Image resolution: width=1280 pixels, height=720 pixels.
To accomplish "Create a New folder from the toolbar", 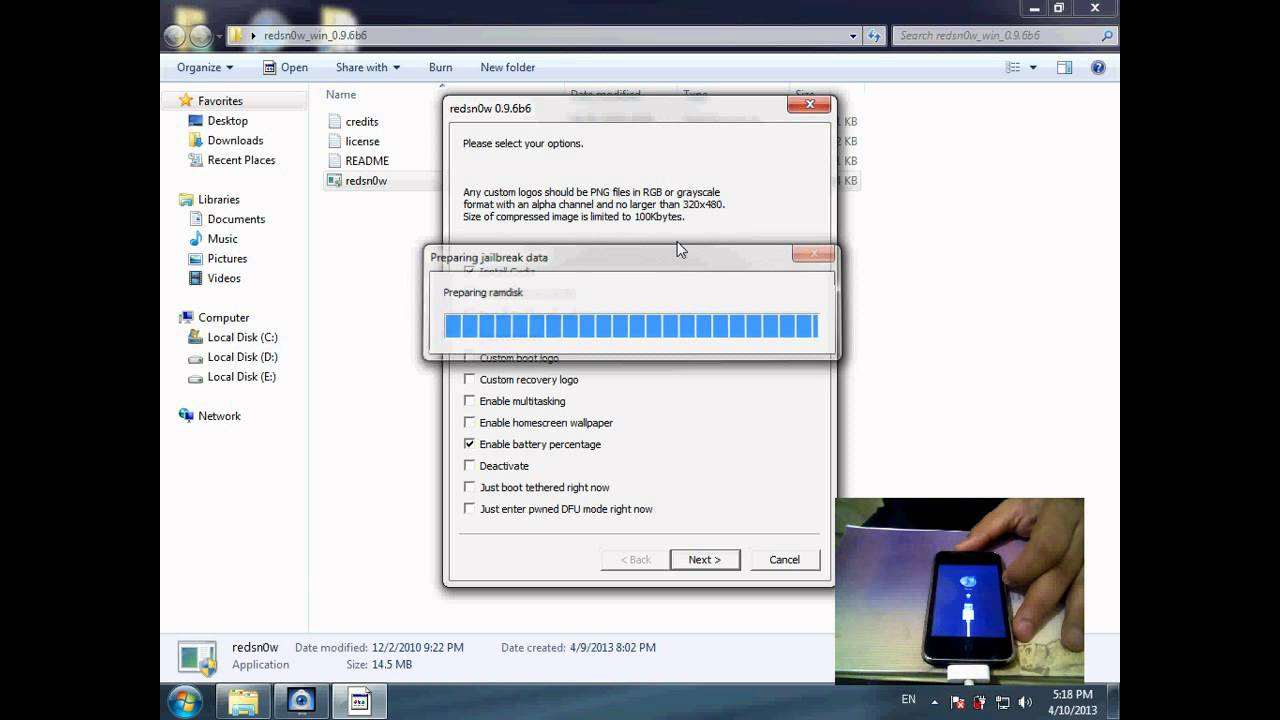I will (508, 68).
